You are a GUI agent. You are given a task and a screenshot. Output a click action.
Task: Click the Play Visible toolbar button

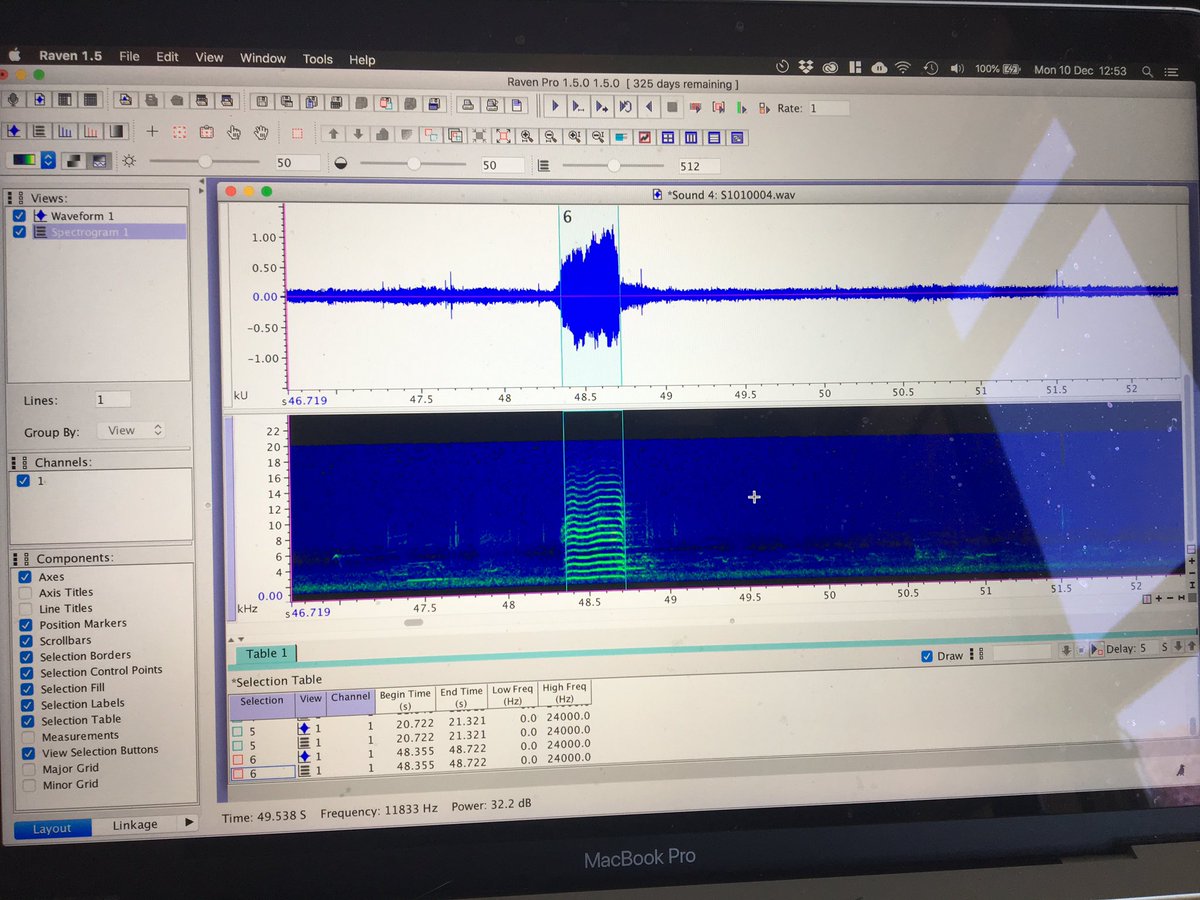coord(578,107)
